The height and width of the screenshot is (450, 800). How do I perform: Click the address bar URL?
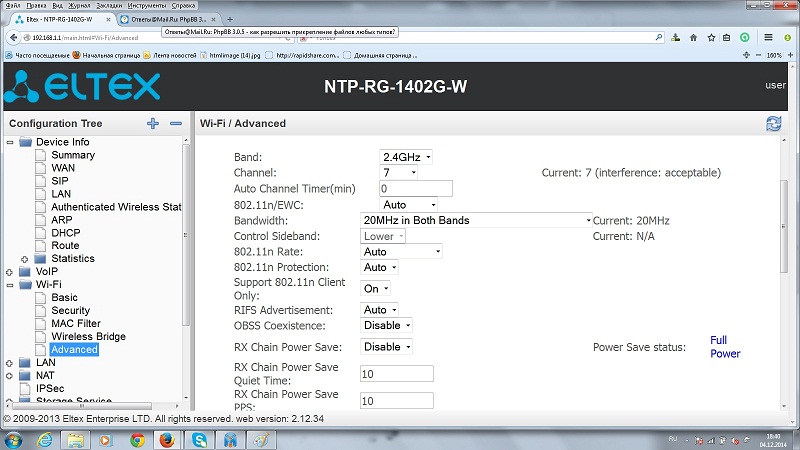pyautogui.click(x=85, y=38)
